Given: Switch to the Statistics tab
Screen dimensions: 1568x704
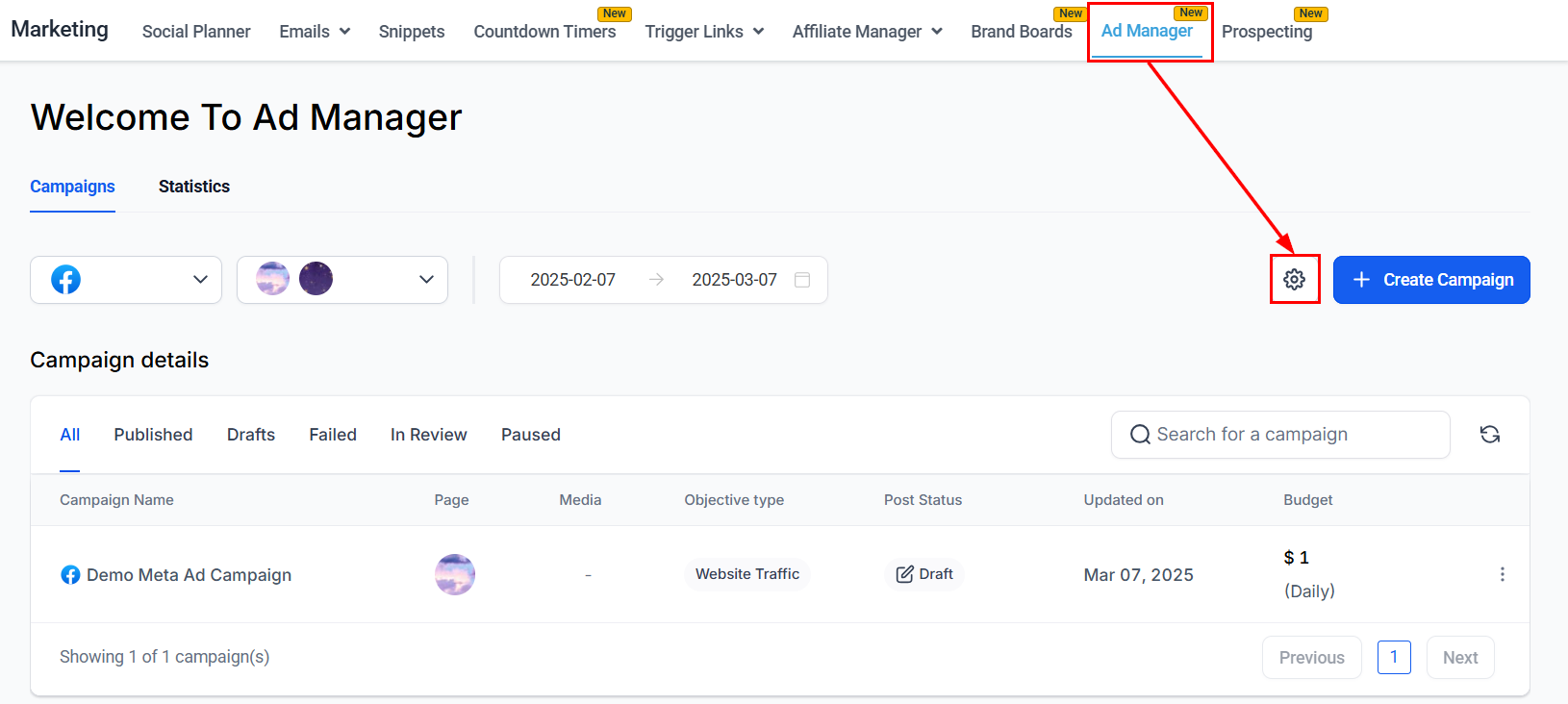Looking at the screenshot, I should (x=194, y=187).
